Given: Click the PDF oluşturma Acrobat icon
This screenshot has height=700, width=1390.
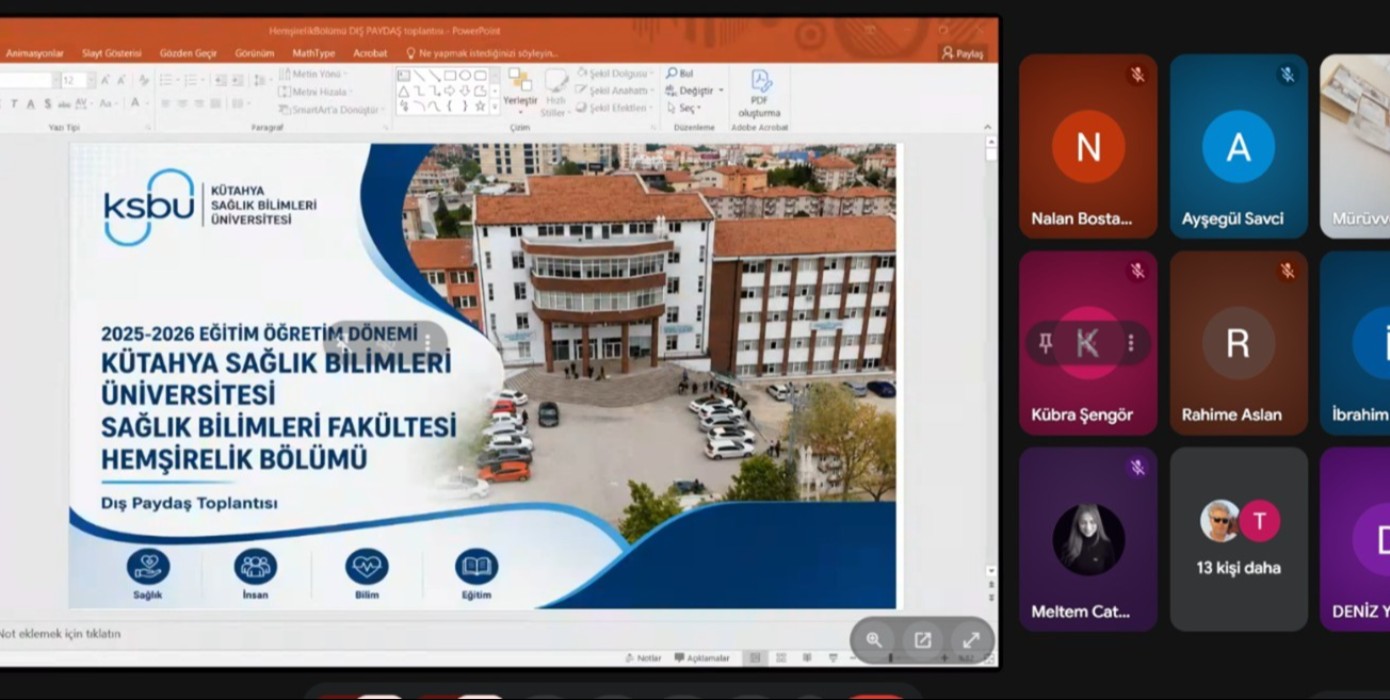Looking at the screenshot, I should (761, 93).
